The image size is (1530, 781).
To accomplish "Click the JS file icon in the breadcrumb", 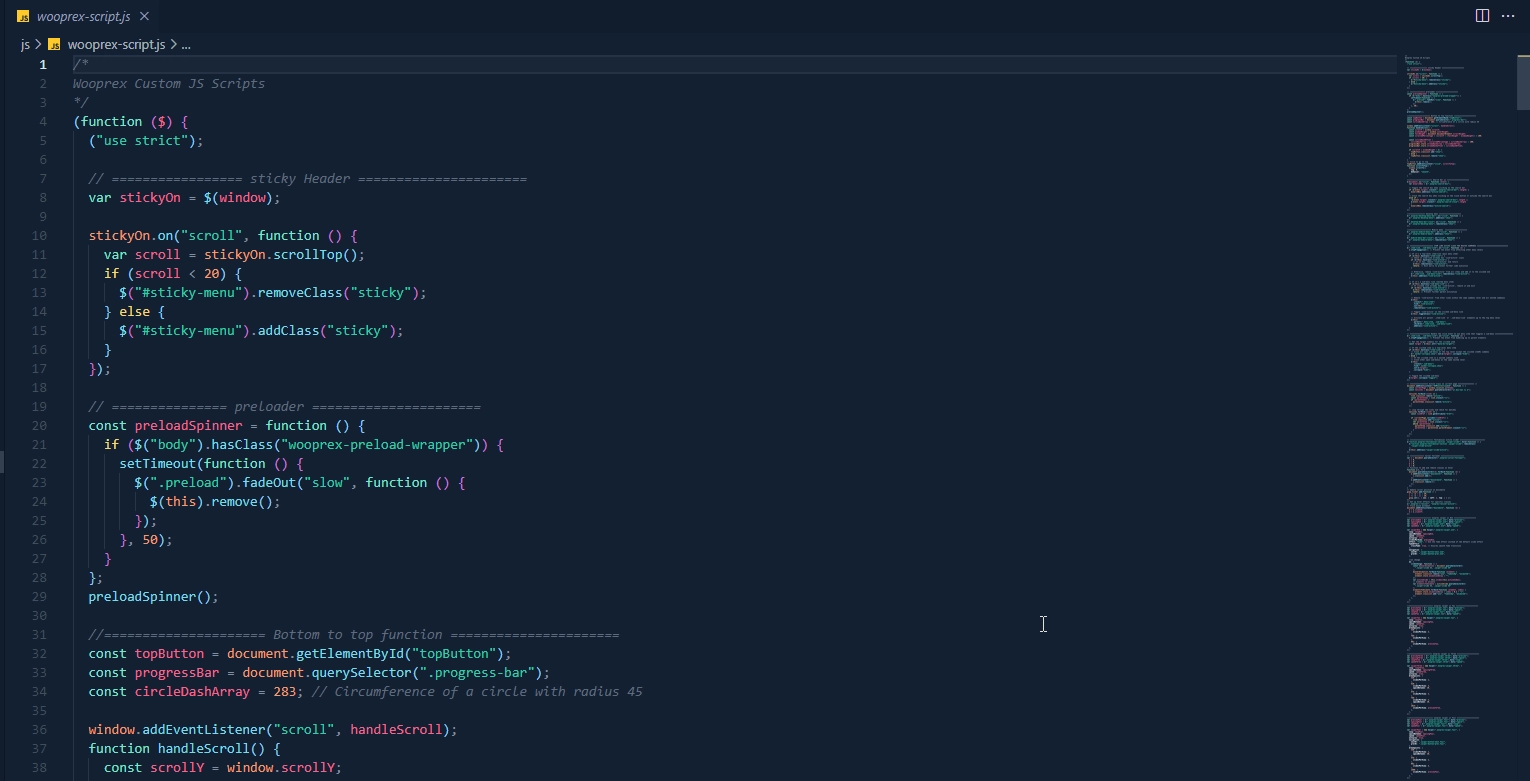I will pyautogui.click(x=55, y=45).
